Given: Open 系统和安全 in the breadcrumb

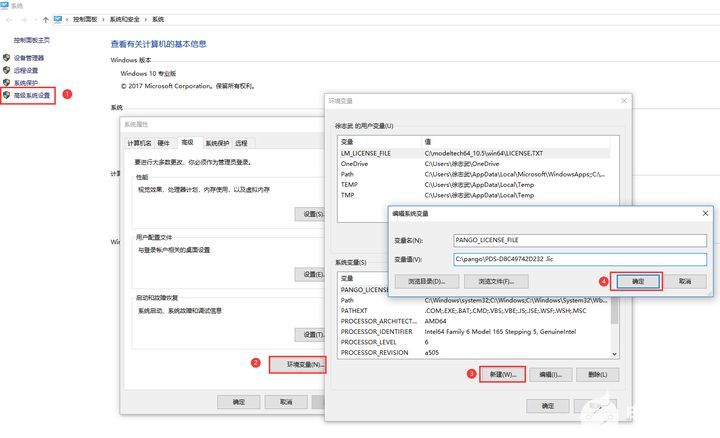Looking at the screenshot, I should [124, 19].
